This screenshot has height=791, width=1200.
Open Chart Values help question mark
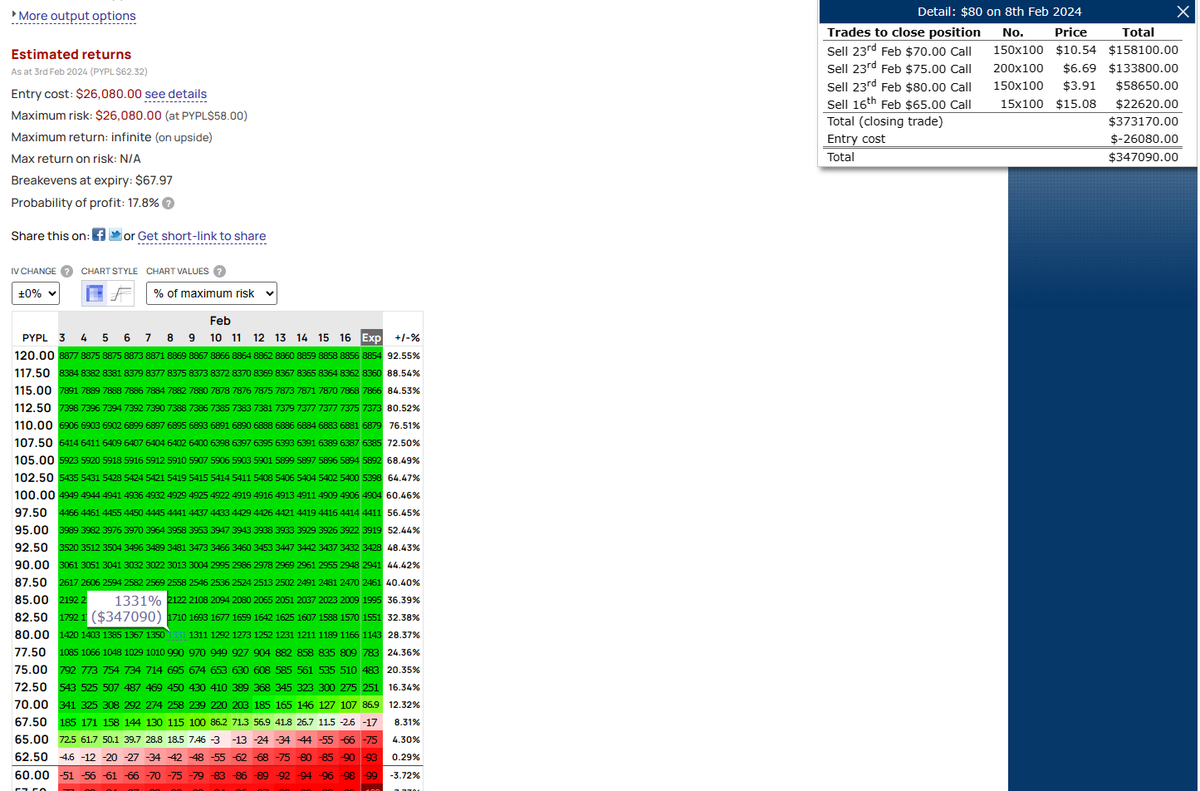coord(219,271)
